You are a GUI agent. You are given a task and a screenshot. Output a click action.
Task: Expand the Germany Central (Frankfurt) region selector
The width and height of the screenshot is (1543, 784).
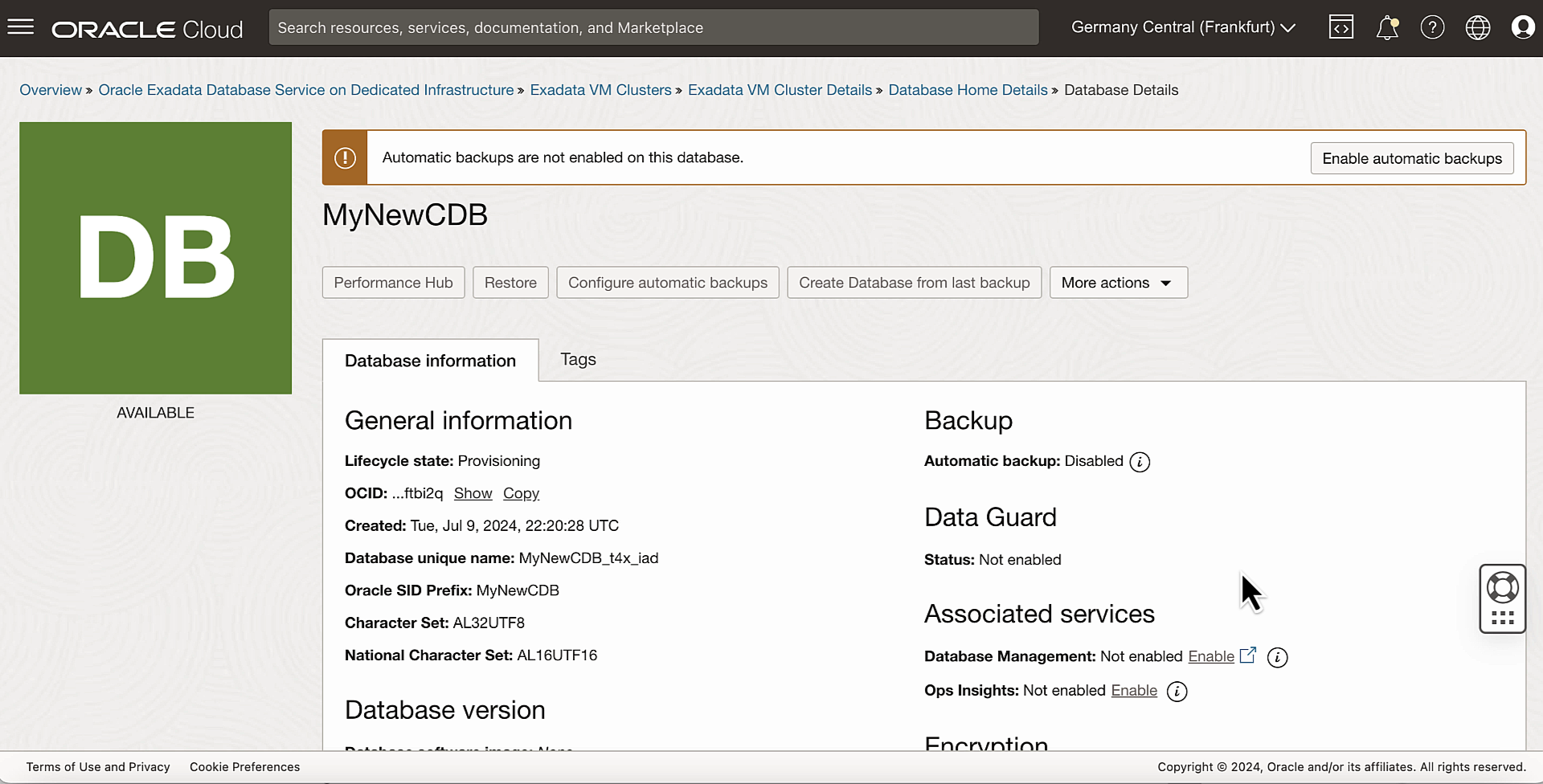(x=1183, y=27)
